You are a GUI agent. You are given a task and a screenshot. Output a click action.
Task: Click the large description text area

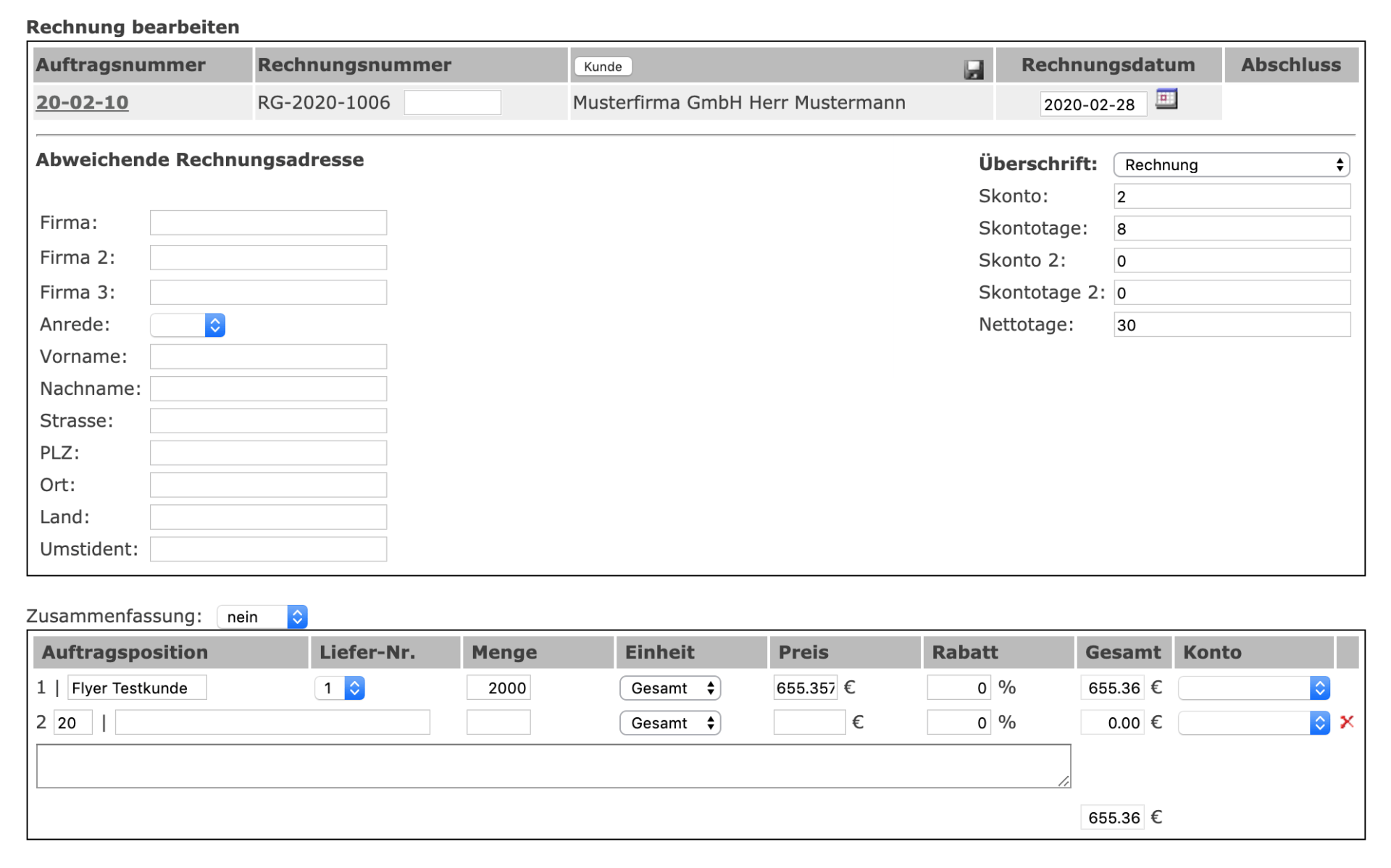[553, 766]
